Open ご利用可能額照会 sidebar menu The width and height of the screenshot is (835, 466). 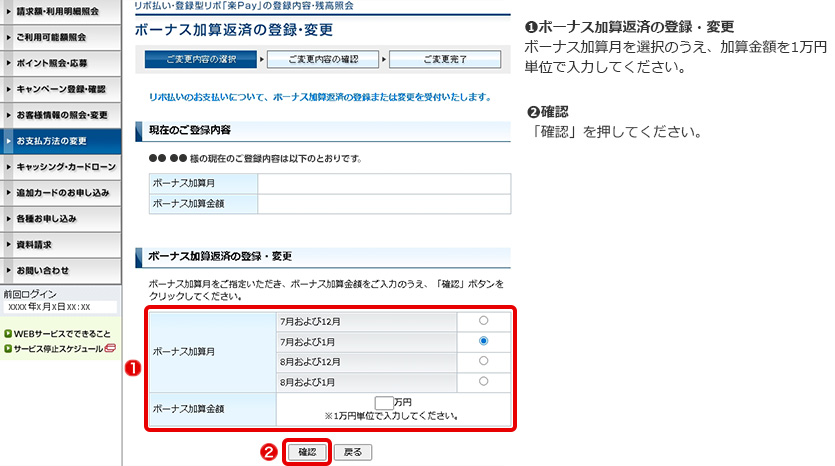(60, 37)
